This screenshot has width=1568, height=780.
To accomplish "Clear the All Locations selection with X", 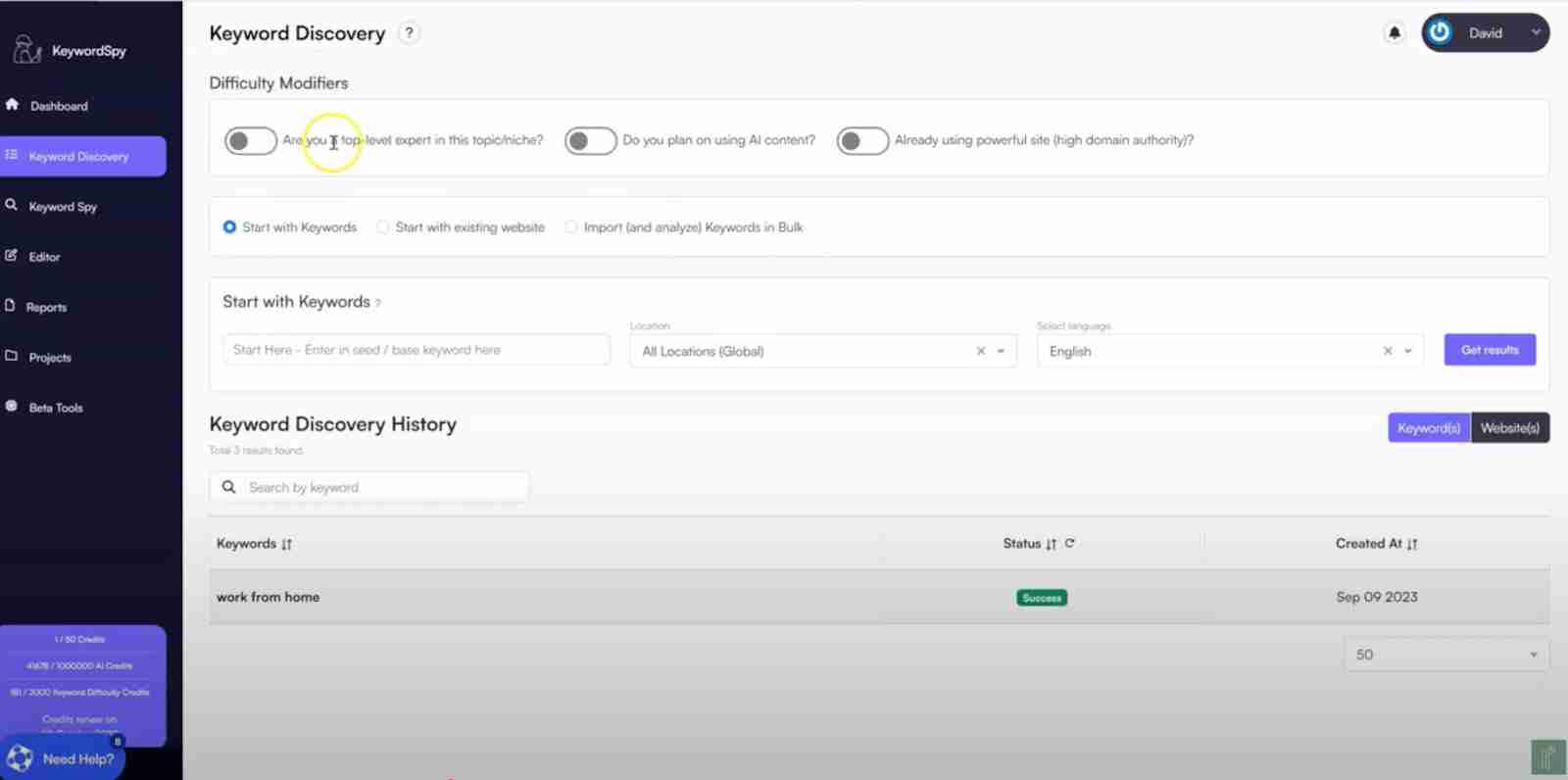I will (980, 351).
